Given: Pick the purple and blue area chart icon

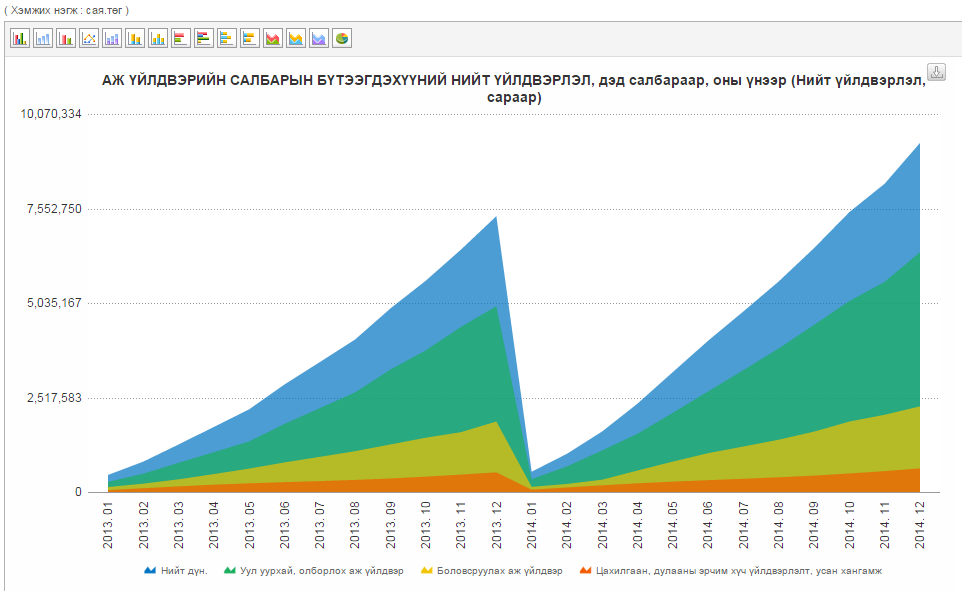Looking at the screenshot, I should coord(319,38).
